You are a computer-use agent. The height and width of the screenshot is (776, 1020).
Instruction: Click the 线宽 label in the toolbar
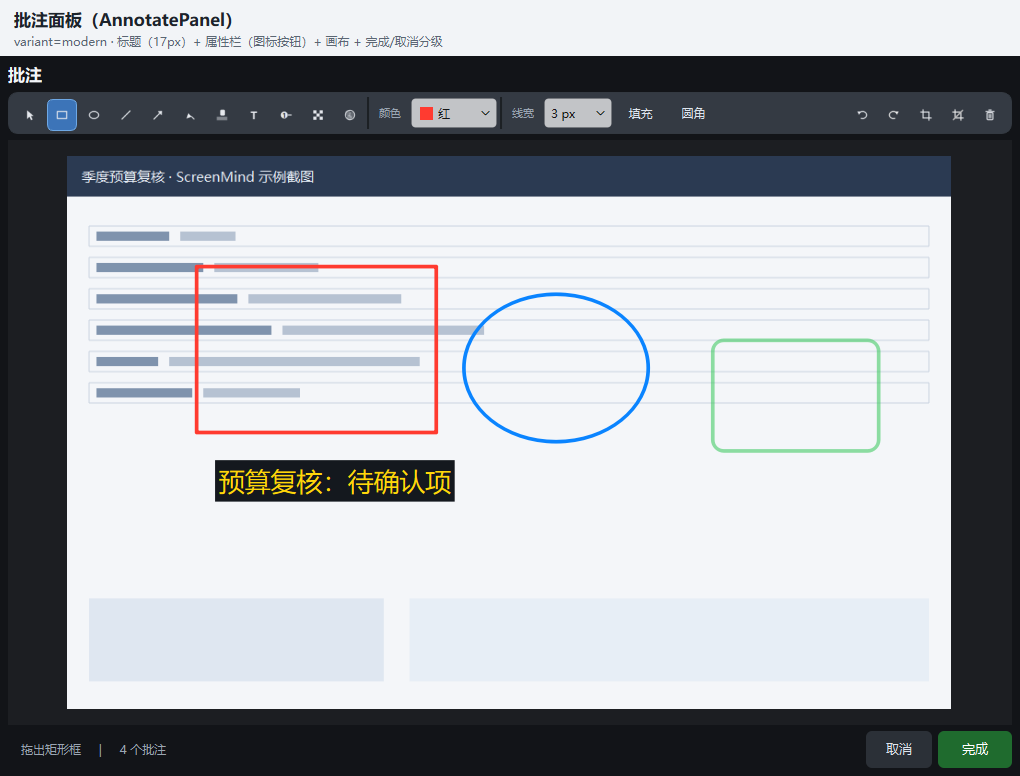522,113
